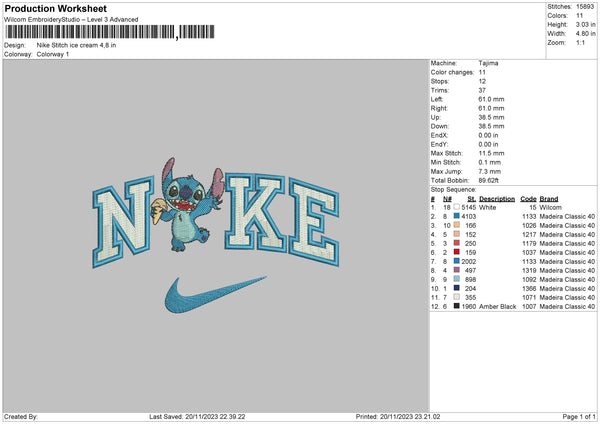
Task: Click the light orange swatch beside 166
Action: coord(457,225)
